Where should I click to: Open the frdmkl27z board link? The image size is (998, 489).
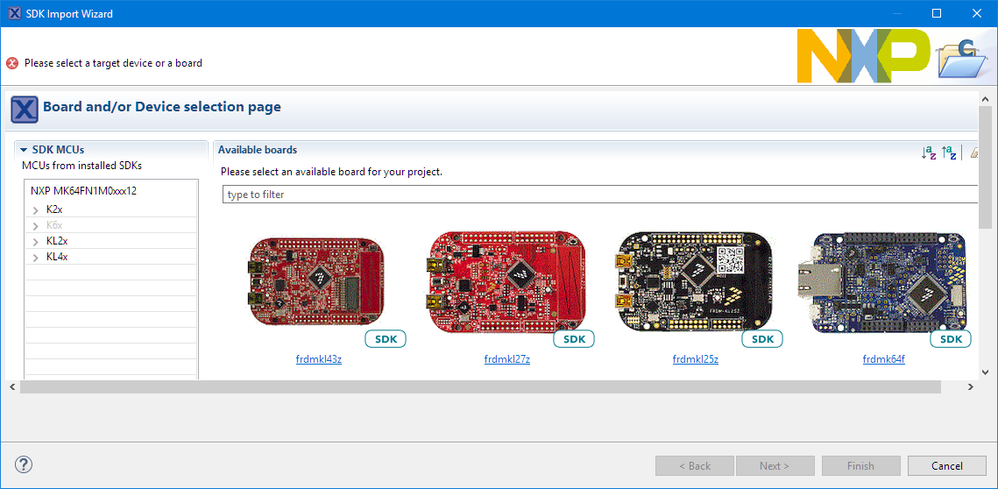pyautogui.click(x=507, y=359)
